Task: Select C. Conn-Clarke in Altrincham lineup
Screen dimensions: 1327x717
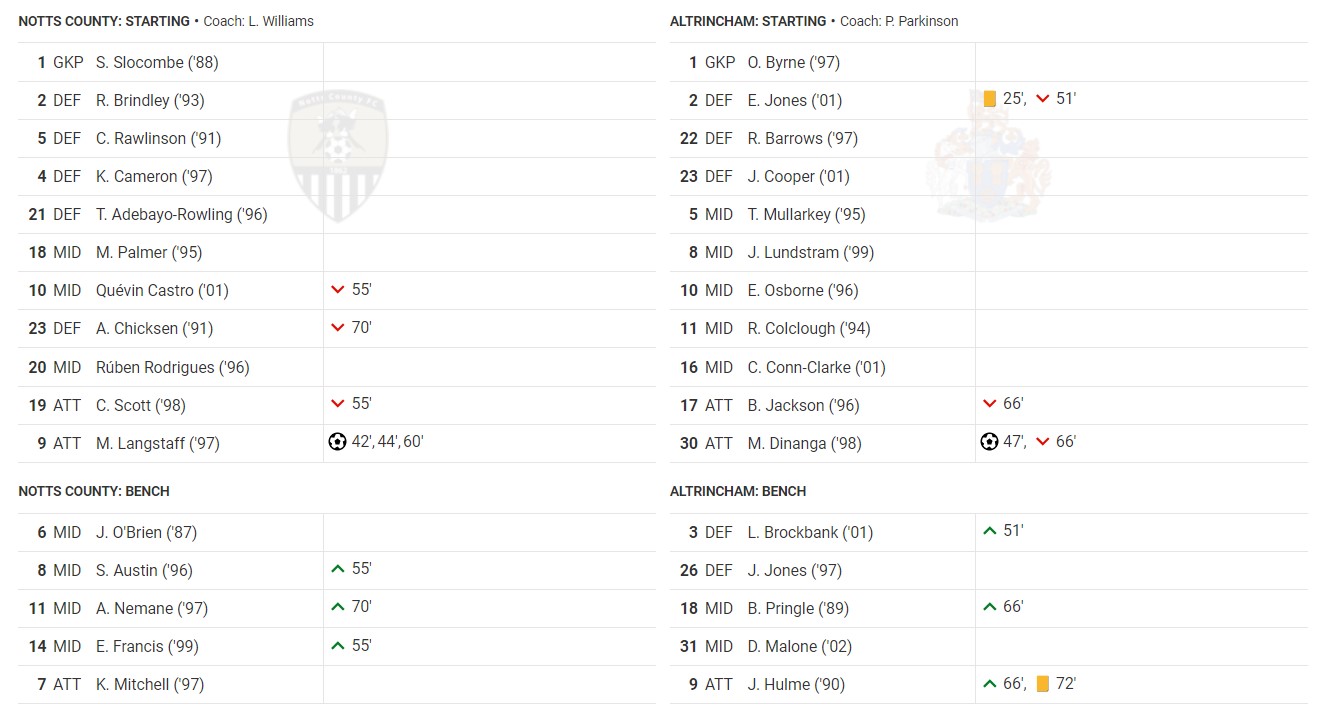Action: [x=816, y=367]
